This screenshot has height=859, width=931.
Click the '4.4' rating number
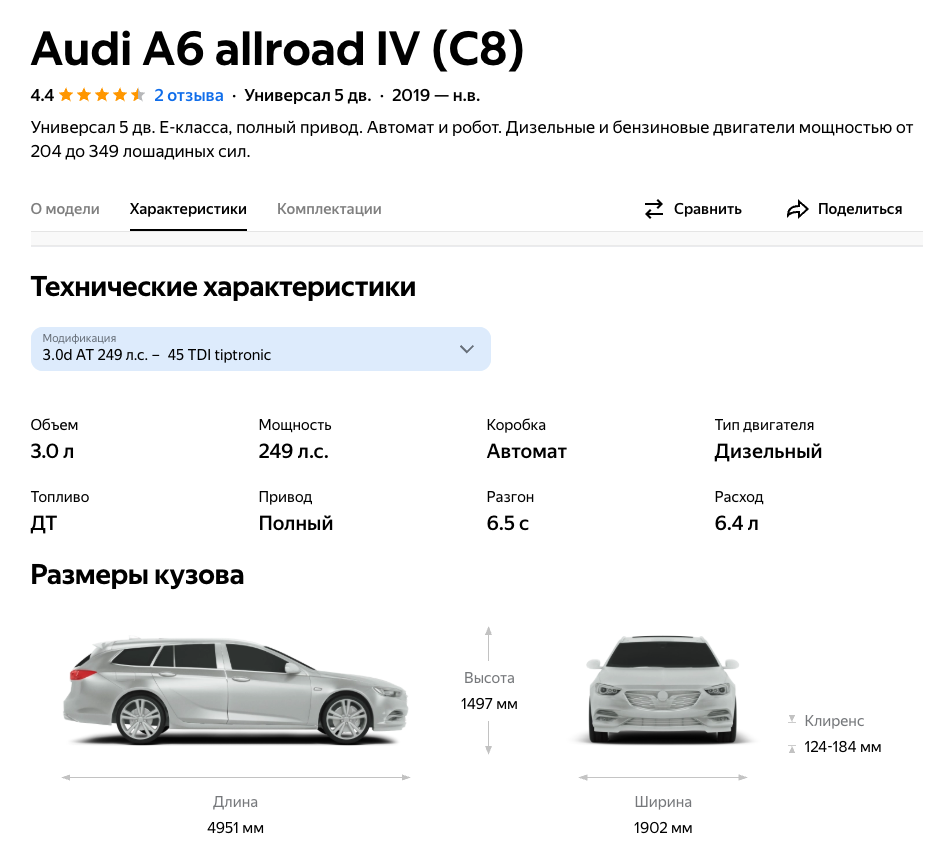(x=42, y=96)
